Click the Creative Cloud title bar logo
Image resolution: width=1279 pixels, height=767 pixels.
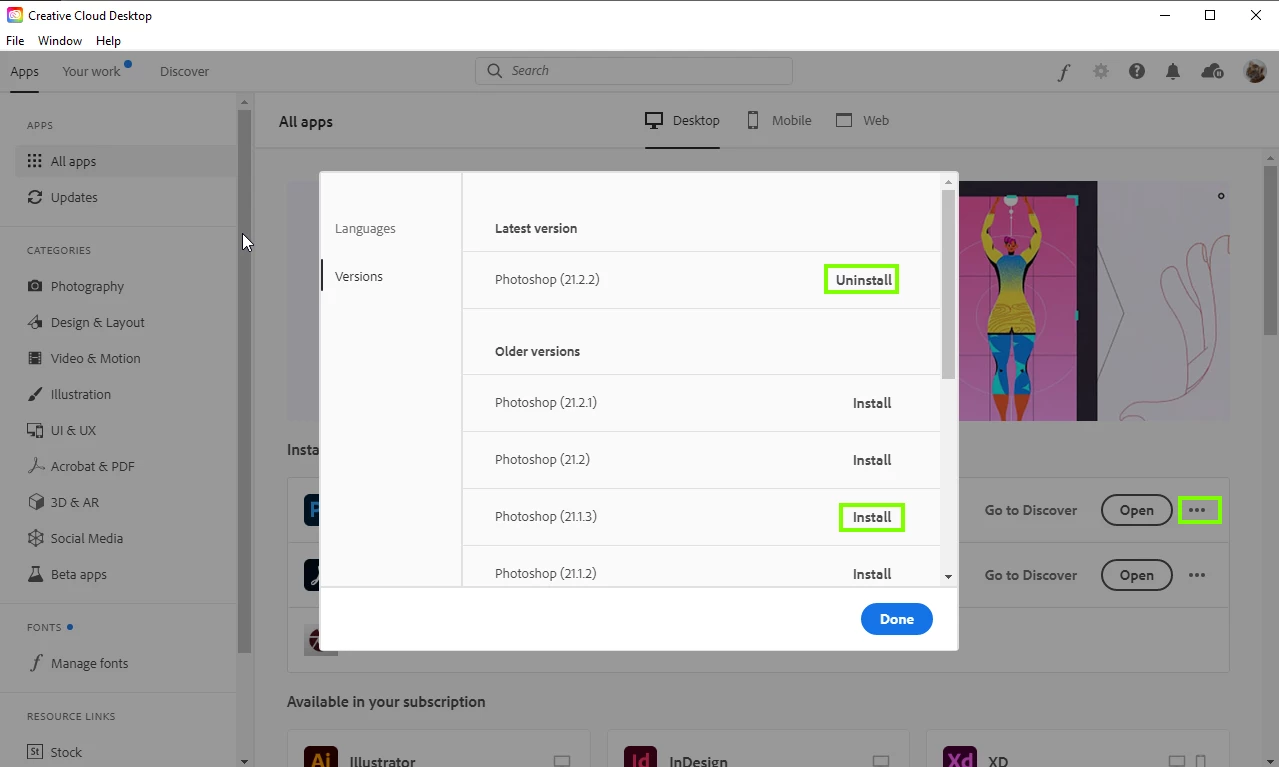[x=15, y=15]
